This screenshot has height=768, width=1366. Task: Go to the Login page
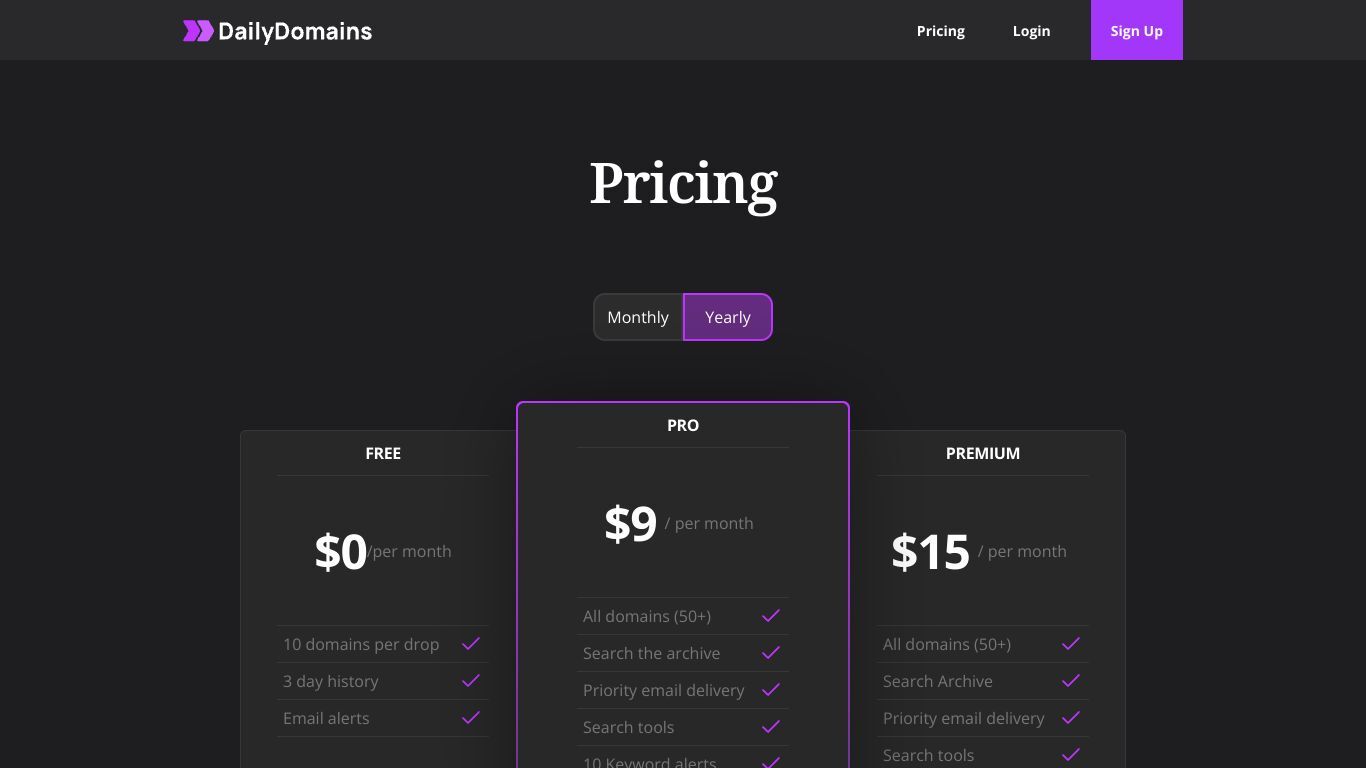click(x=1031, y=31)
